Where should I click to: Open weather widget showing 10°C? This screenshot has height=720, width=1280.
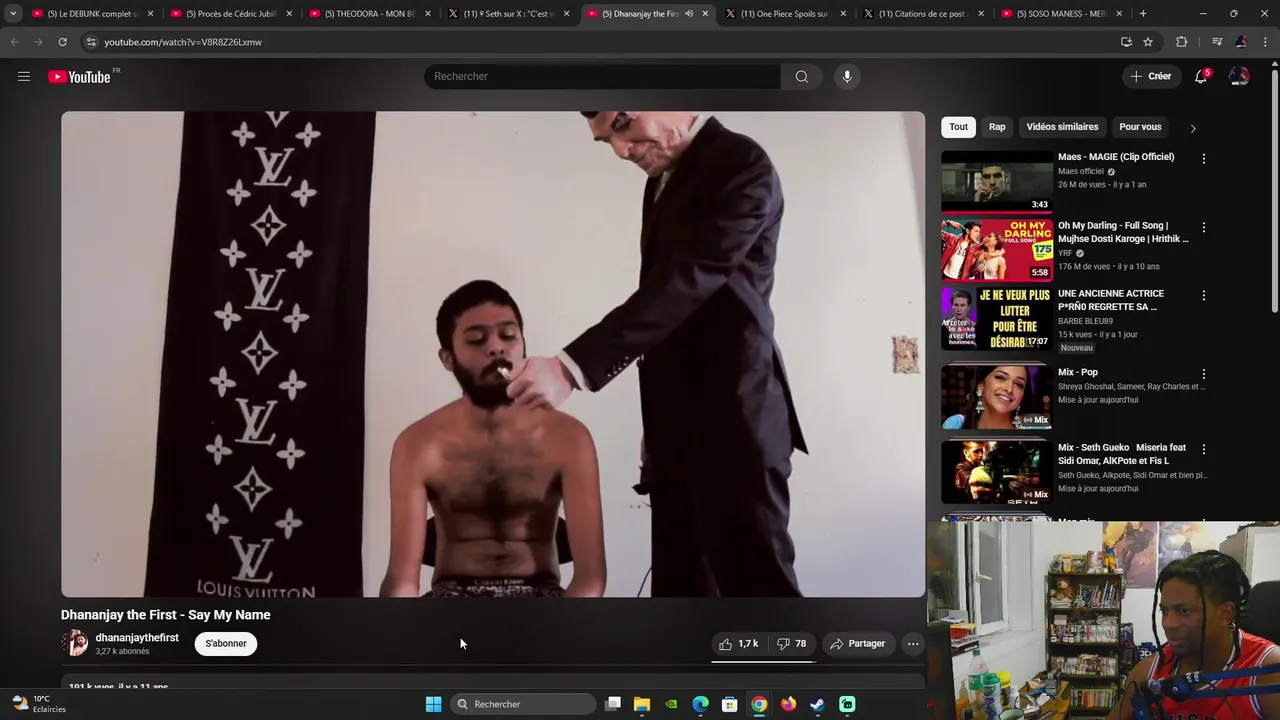click(39, 704)
